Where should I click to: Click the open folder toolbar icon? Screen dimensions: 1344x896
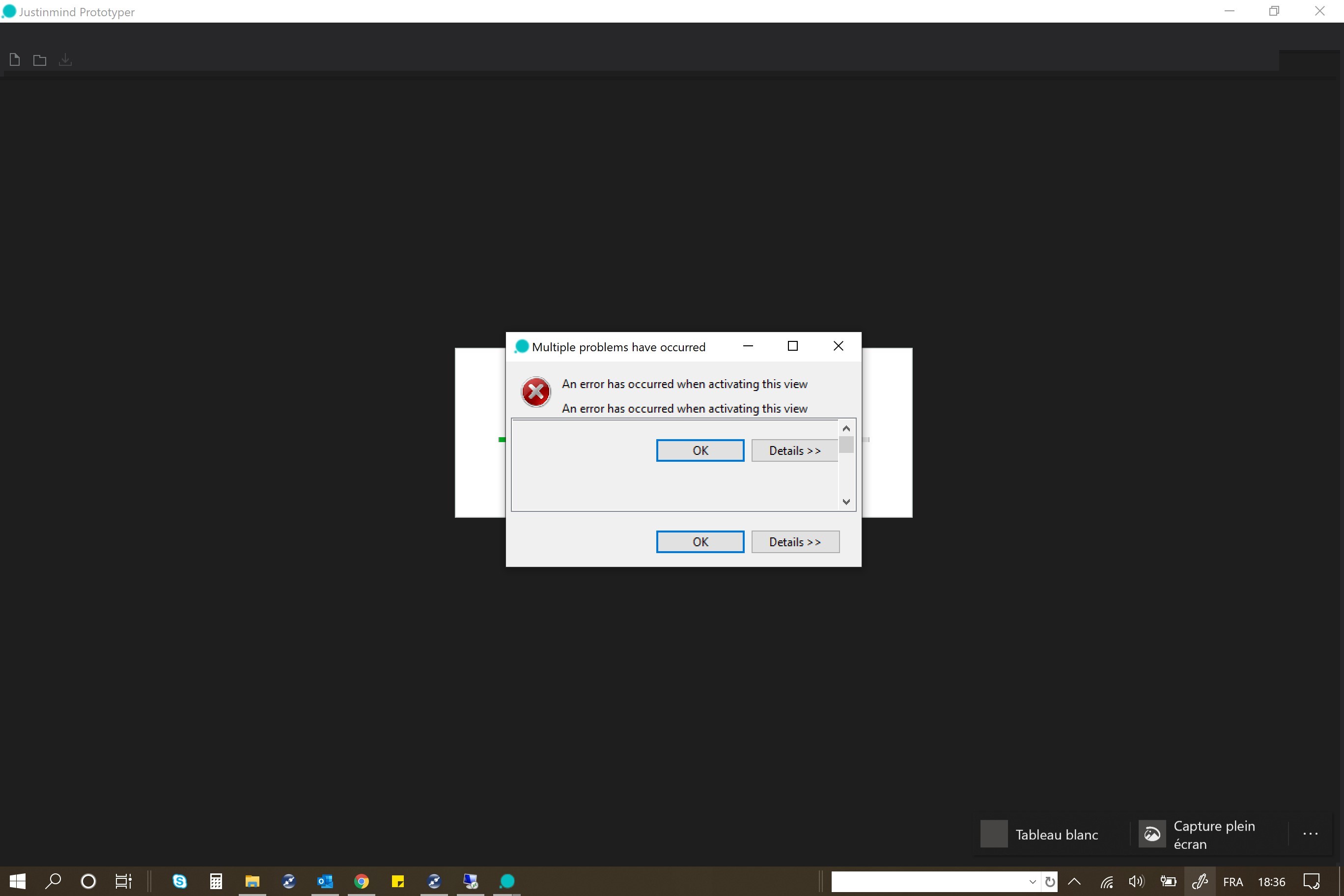[x=39, y=60]
